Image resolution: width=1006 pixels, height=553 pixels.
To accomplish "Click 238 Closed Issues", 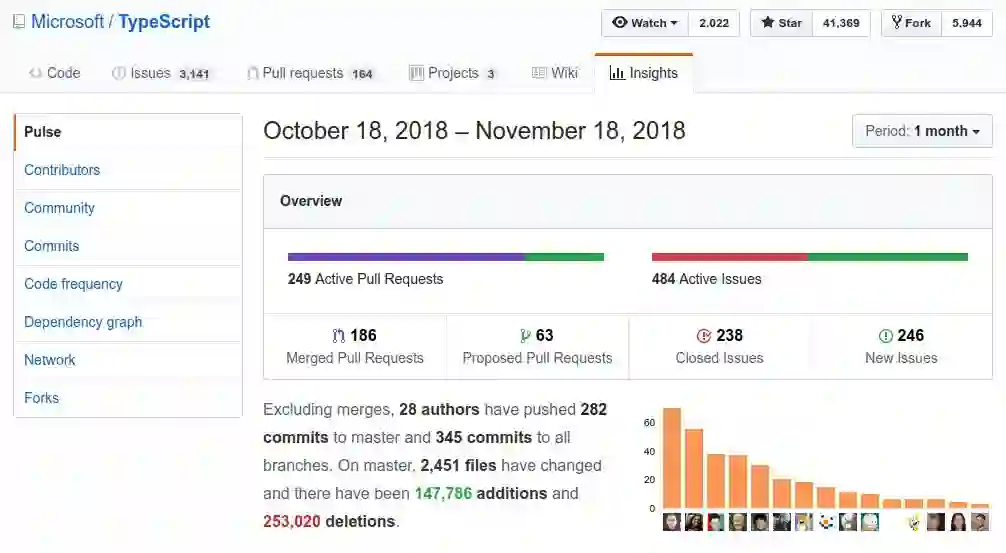I will 719,346.
